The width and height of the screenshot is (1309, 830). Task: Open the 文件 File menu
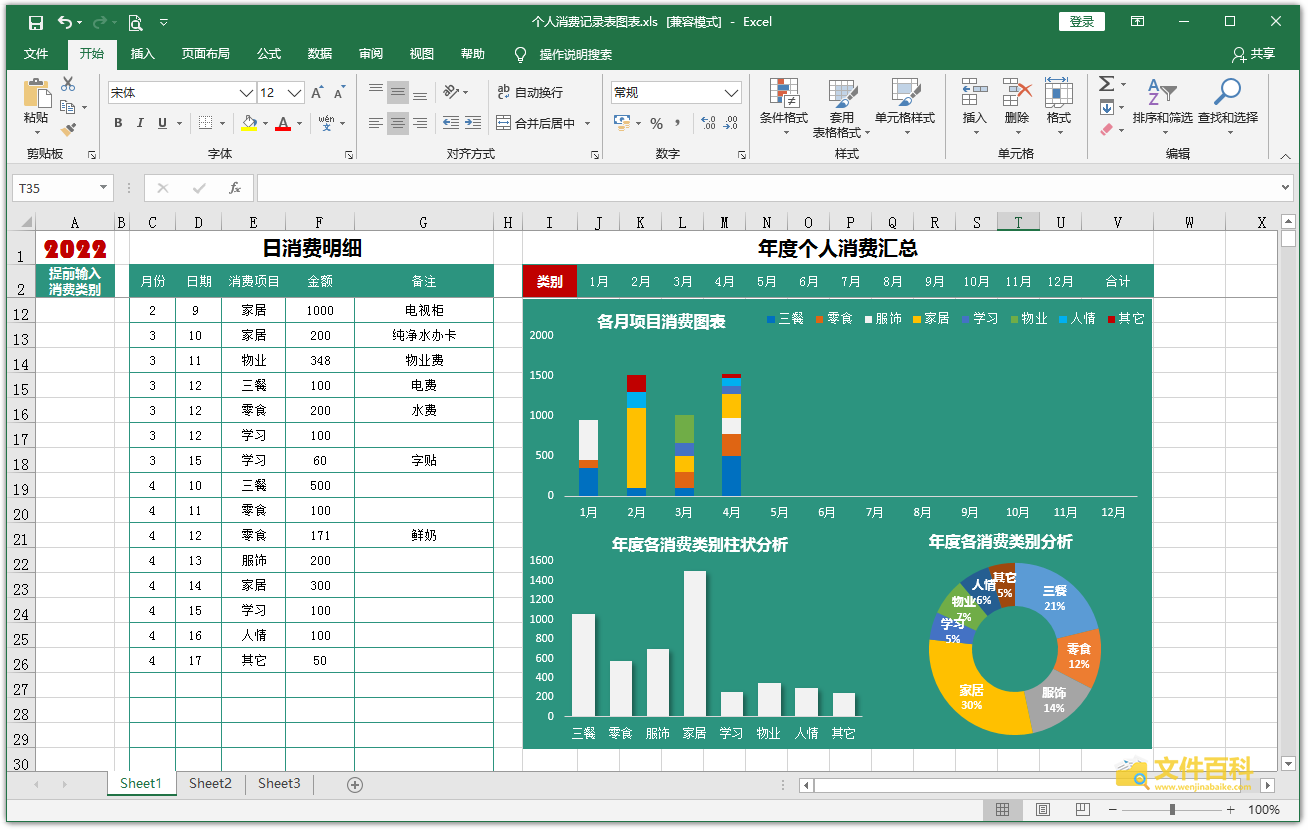coord(36,54)
